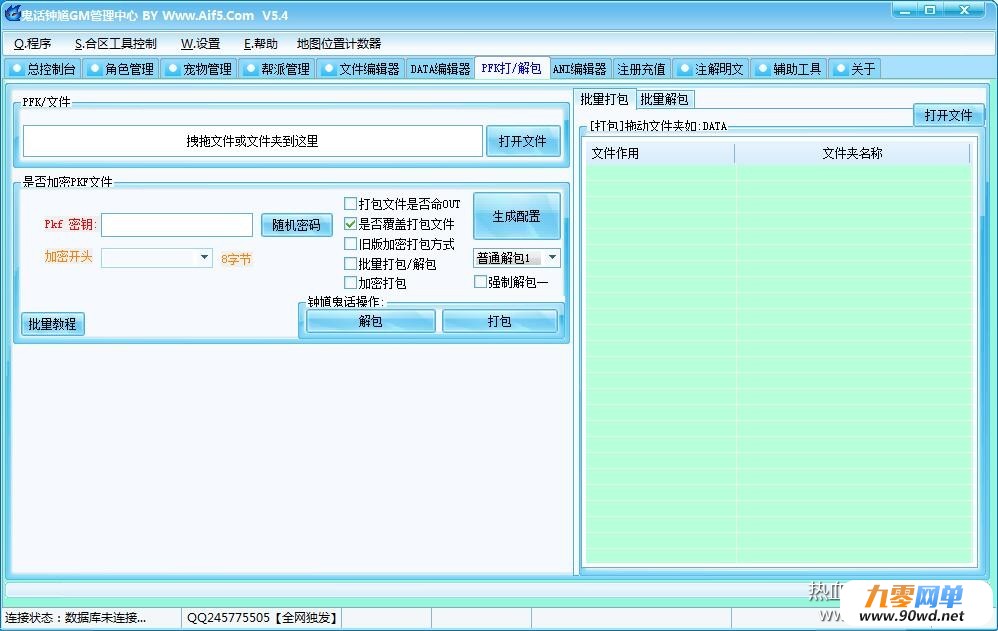Click the 生成配置 button
The width and height of the screenshot is (998, 631).
coord(517,216)
